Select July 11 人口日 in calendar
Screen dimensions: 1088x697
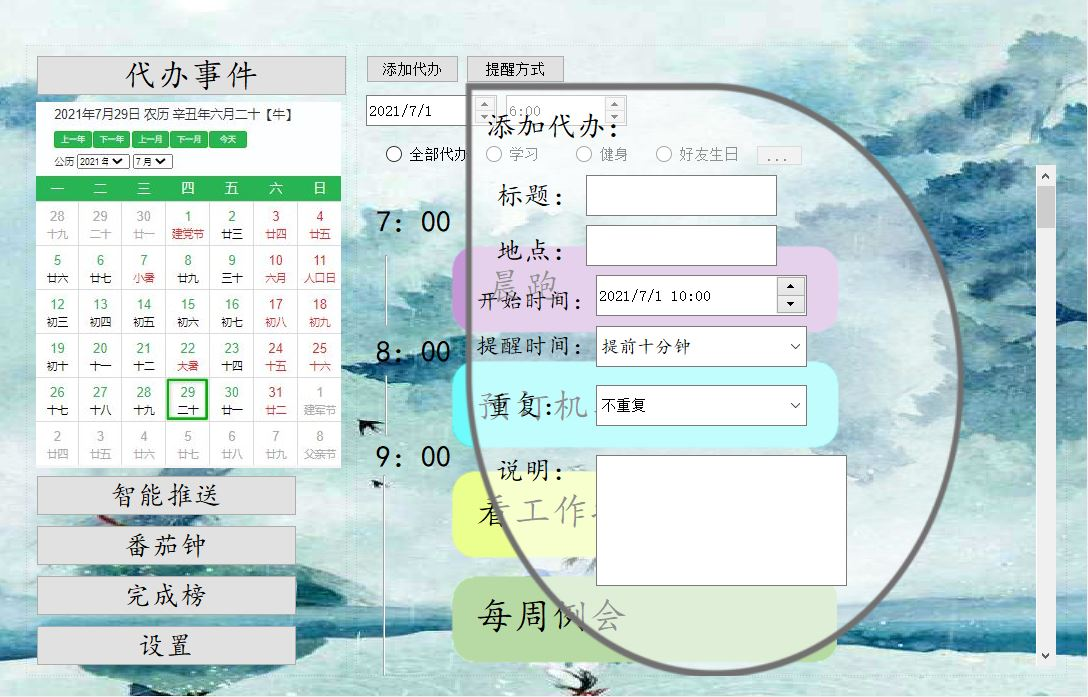(x=319, y=268)
